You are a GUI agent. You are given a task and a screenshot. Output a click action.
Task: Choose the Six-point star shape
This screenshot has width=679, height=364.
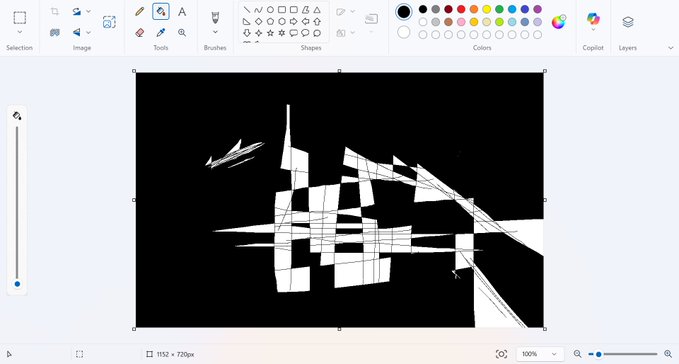pyautogui.click(x=282, y=33)
